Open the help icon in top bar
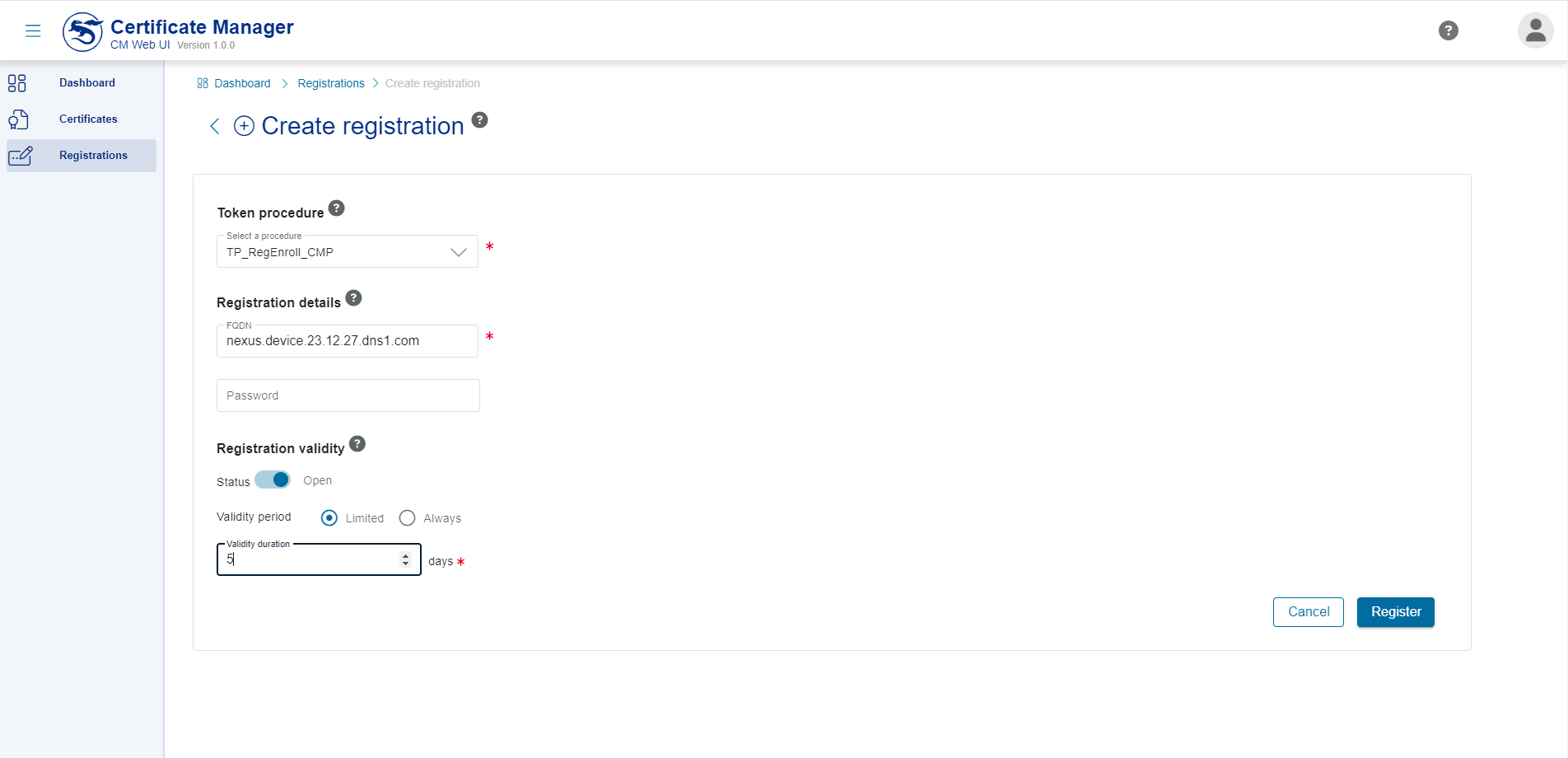This screenshot has height=758, width=1568. pyautogui.click(x=1448, y=30)
